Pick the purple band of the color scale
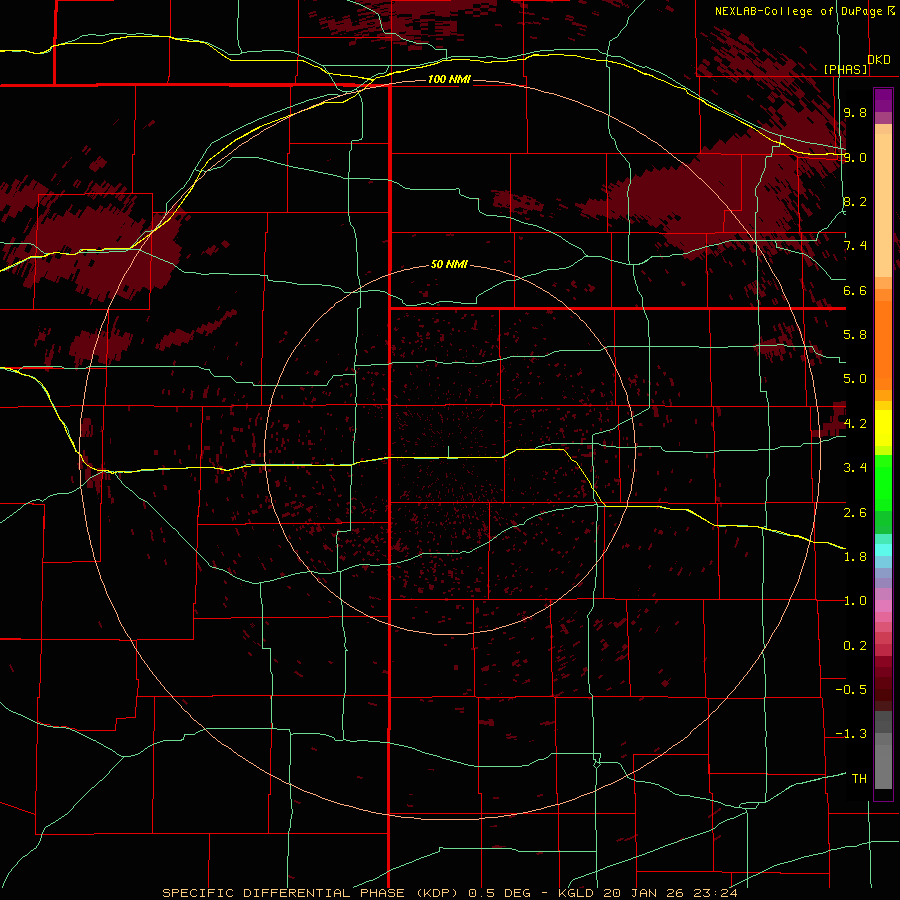 point(883,101)
